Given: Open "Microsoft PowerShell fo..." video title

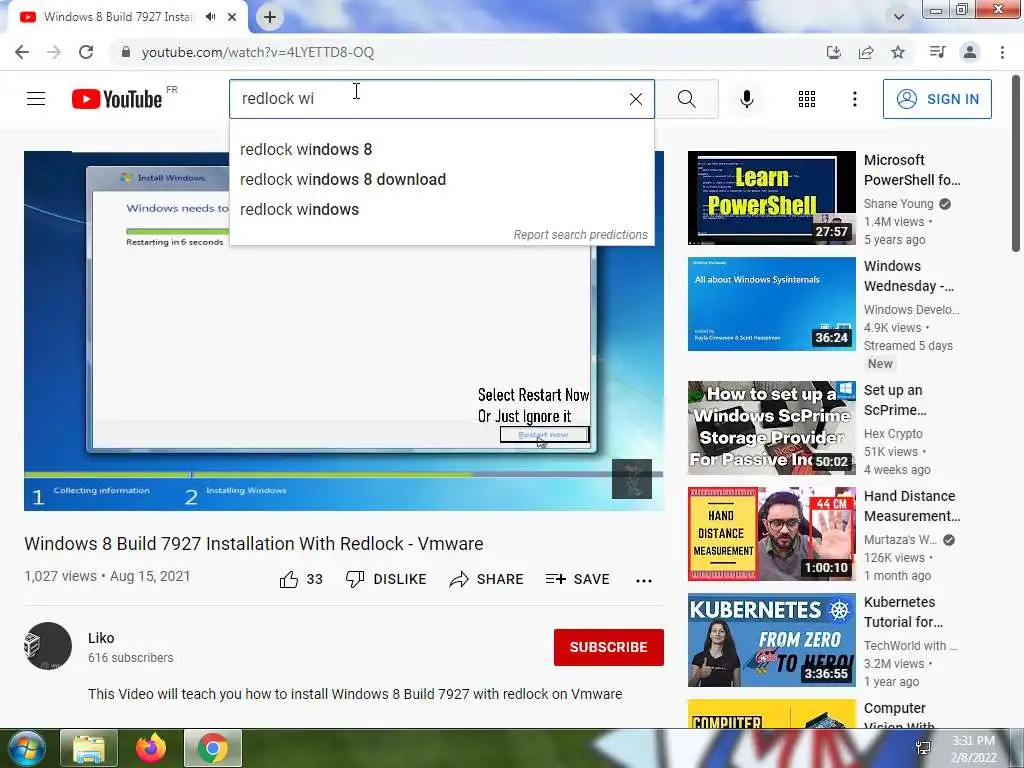Looking at the screenshot, I should pyautogui.click(x=912, y=170).
